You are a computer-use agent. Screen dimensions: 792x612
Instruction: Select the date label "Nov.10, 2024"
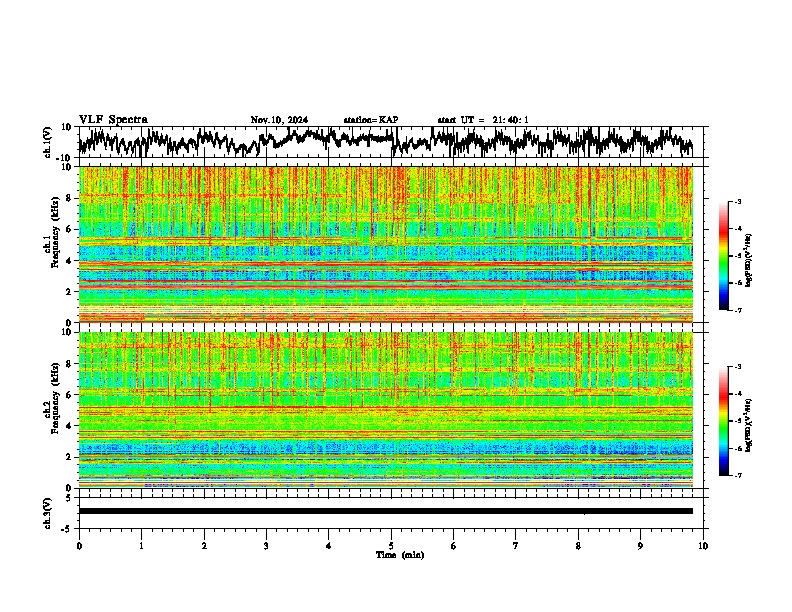pos(279,120)
